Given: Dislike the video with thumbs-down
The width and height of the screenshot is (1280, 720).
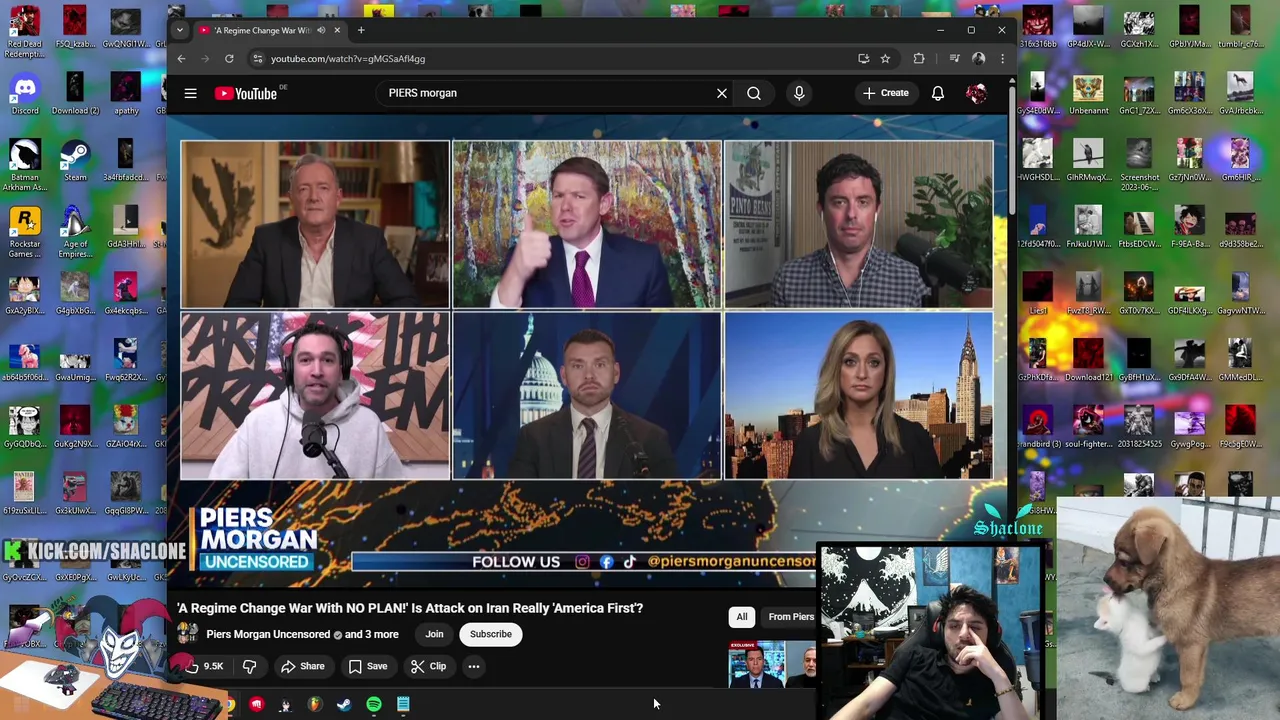Looking at the screenshot, I should point(249,666).
